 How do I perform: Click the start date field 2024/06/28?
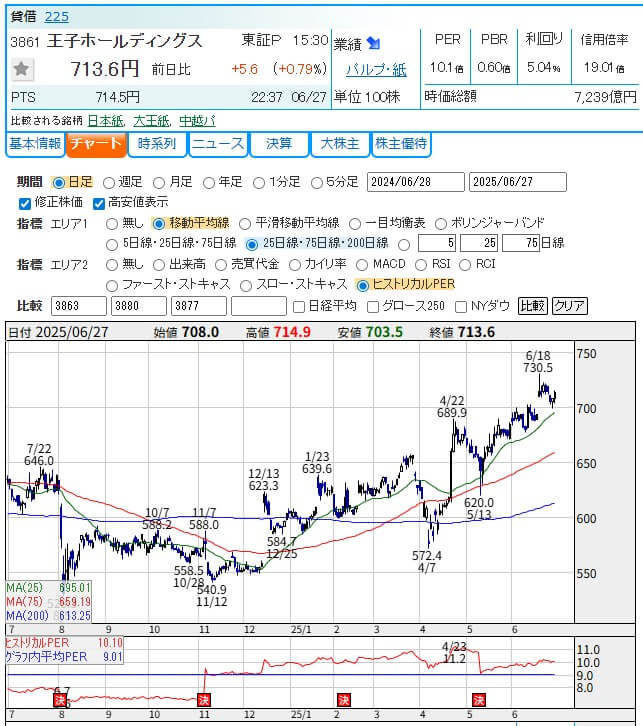point(416,182)
